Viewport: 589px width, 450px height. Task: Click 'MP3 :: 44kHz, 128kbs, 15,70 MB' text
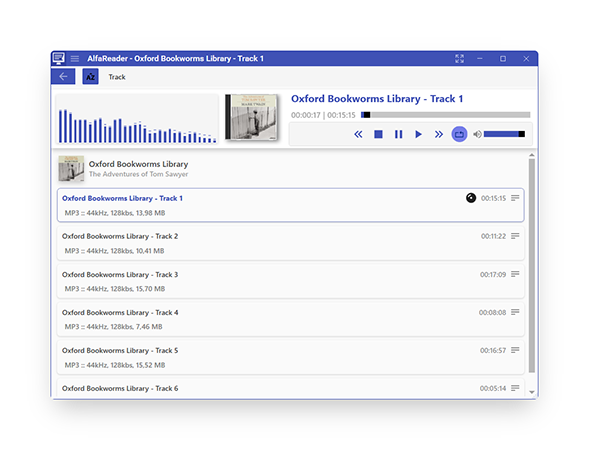[115, 289]
